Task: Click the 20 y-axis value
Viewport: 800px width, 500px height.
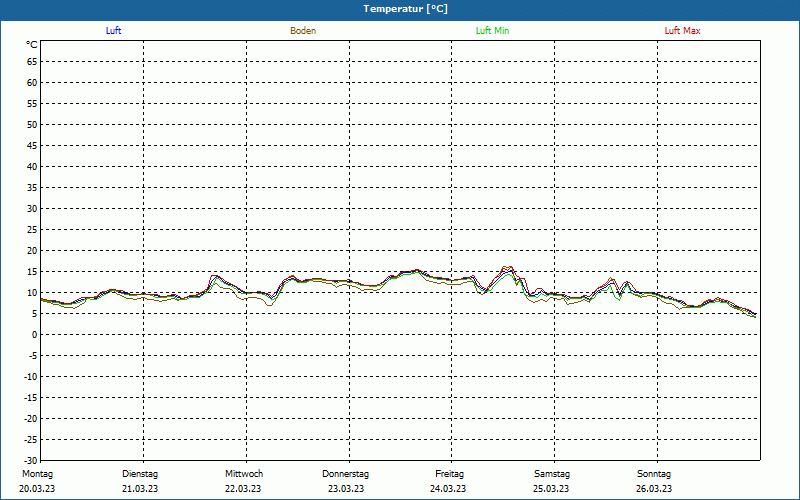Action: [32, 251]
